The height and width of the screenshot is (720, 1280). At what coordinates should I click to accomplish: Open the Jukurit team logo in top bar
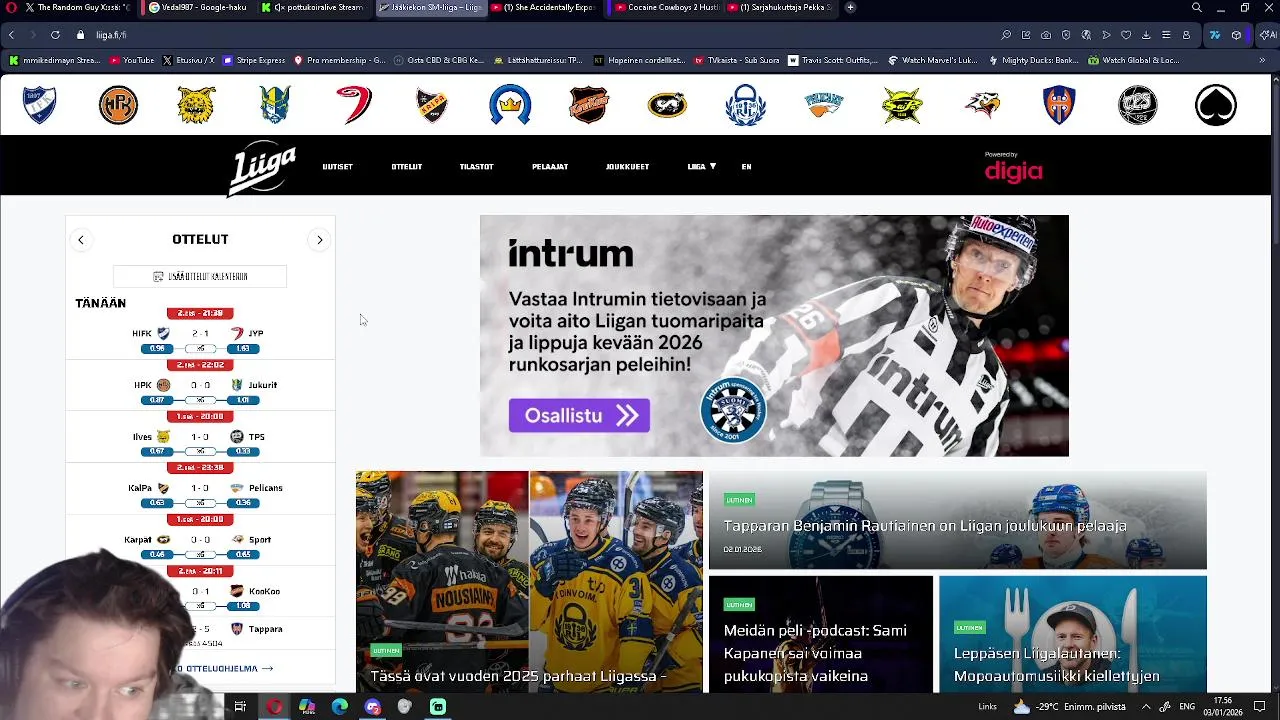coord(274,105)
